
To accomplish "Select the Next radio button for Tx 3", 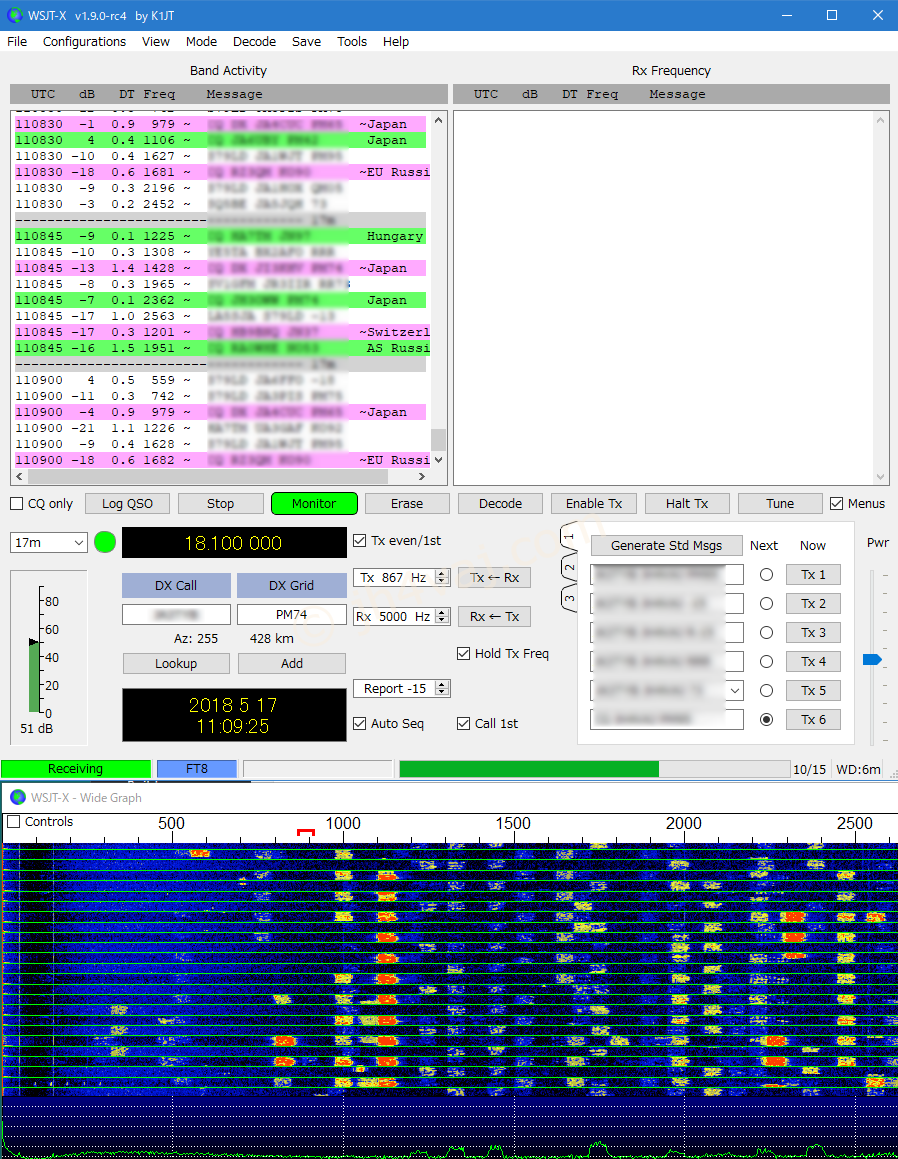I will pos(766,633).
